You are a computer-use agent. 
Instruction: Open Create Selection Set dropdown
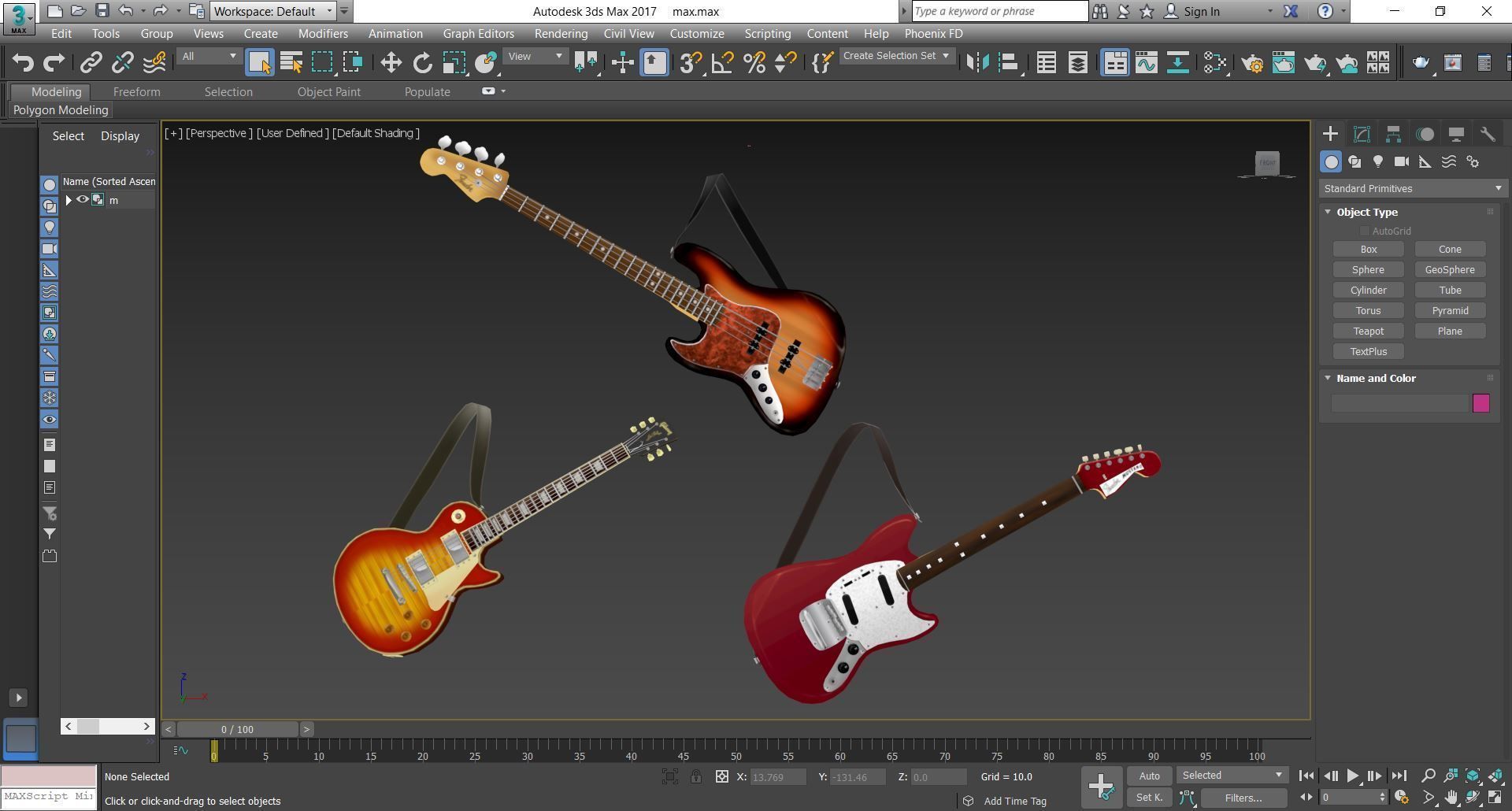(x=897, y=56)
